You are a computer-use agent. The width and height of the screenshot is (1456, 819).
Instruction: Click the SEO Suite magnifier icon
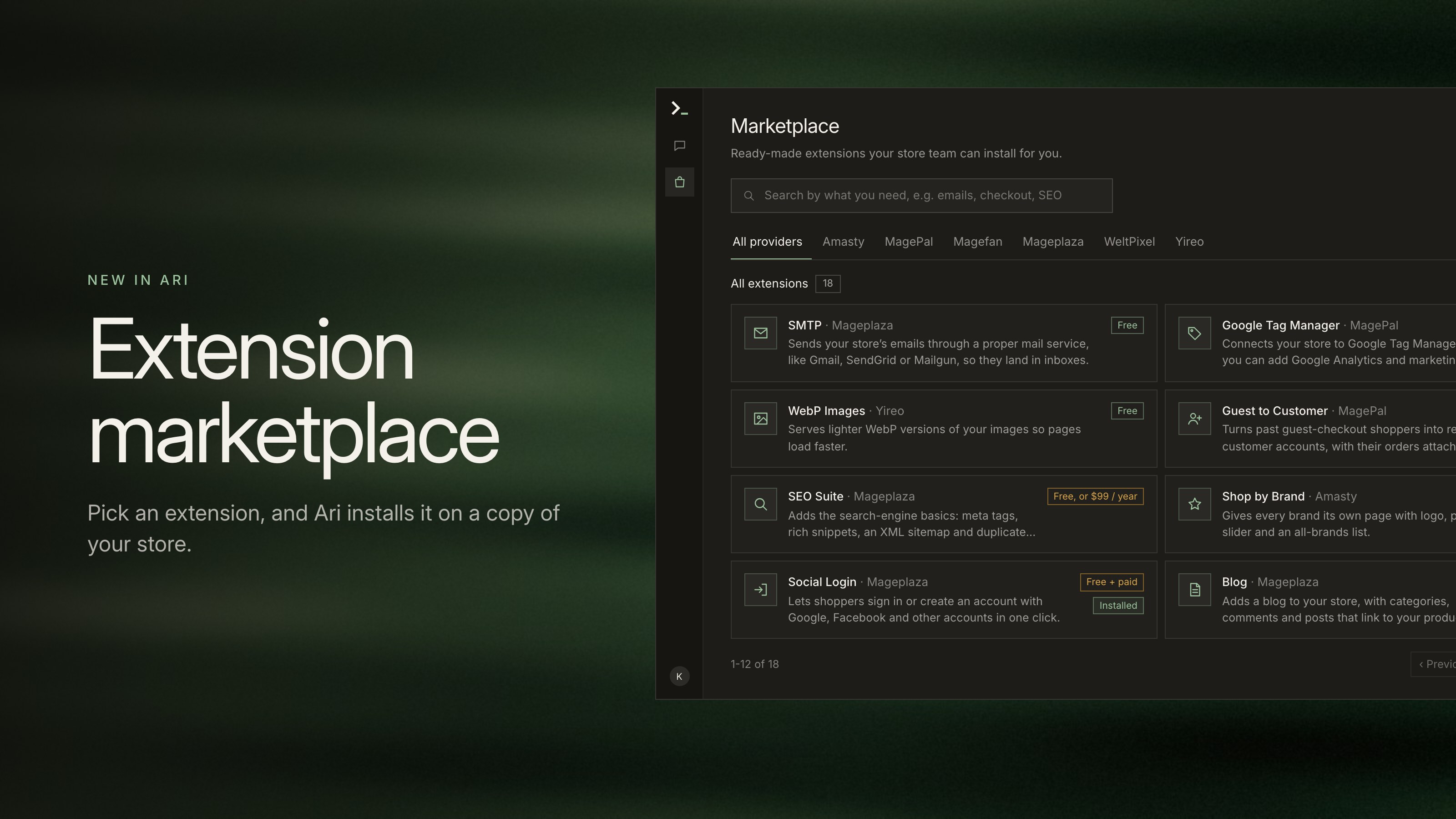pyautogui.click(x=761, y=504)
